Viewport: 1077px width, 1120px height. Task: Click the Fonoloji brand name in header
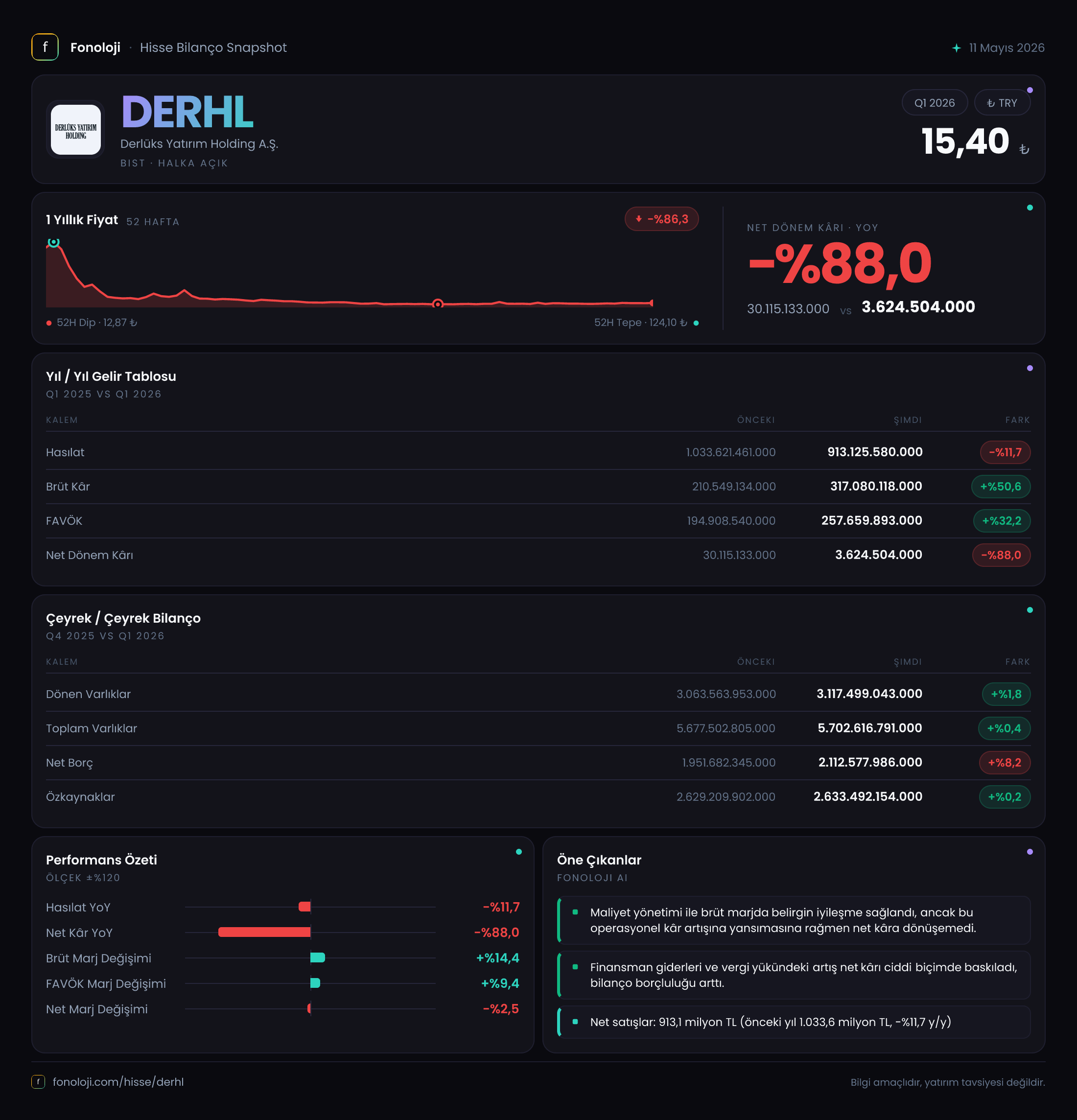[x=95, y=47]
